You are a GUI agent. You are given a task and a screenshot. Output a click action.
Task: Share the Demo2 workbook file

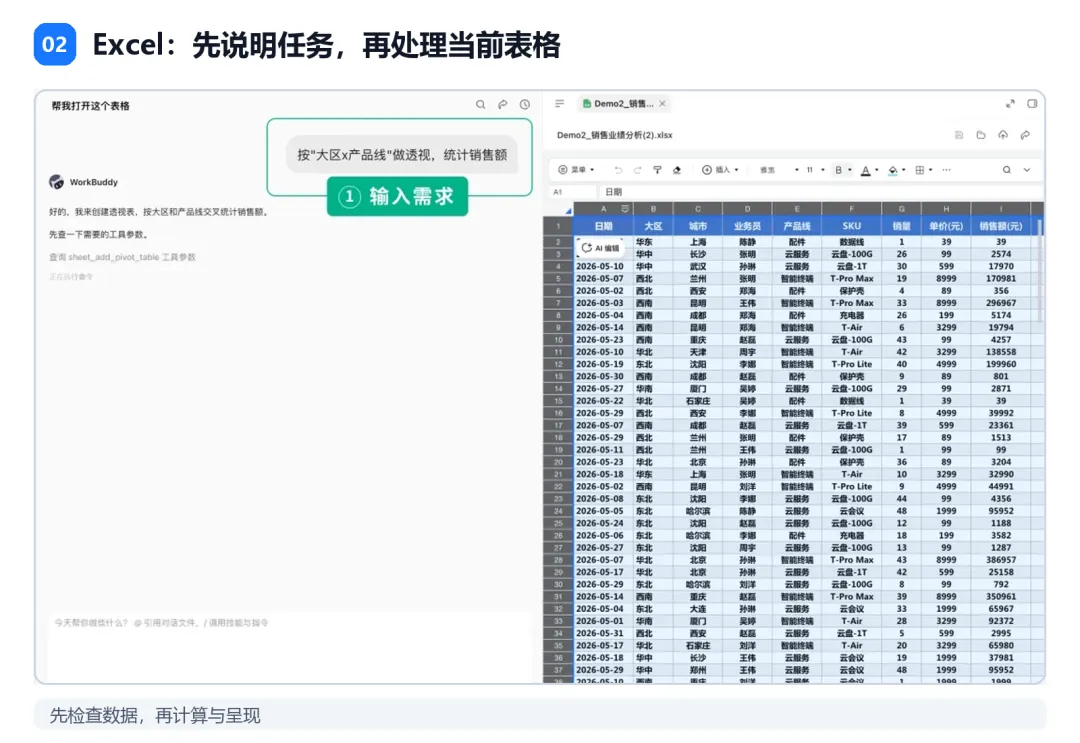pyautogui.click(x=1025, y=135)
